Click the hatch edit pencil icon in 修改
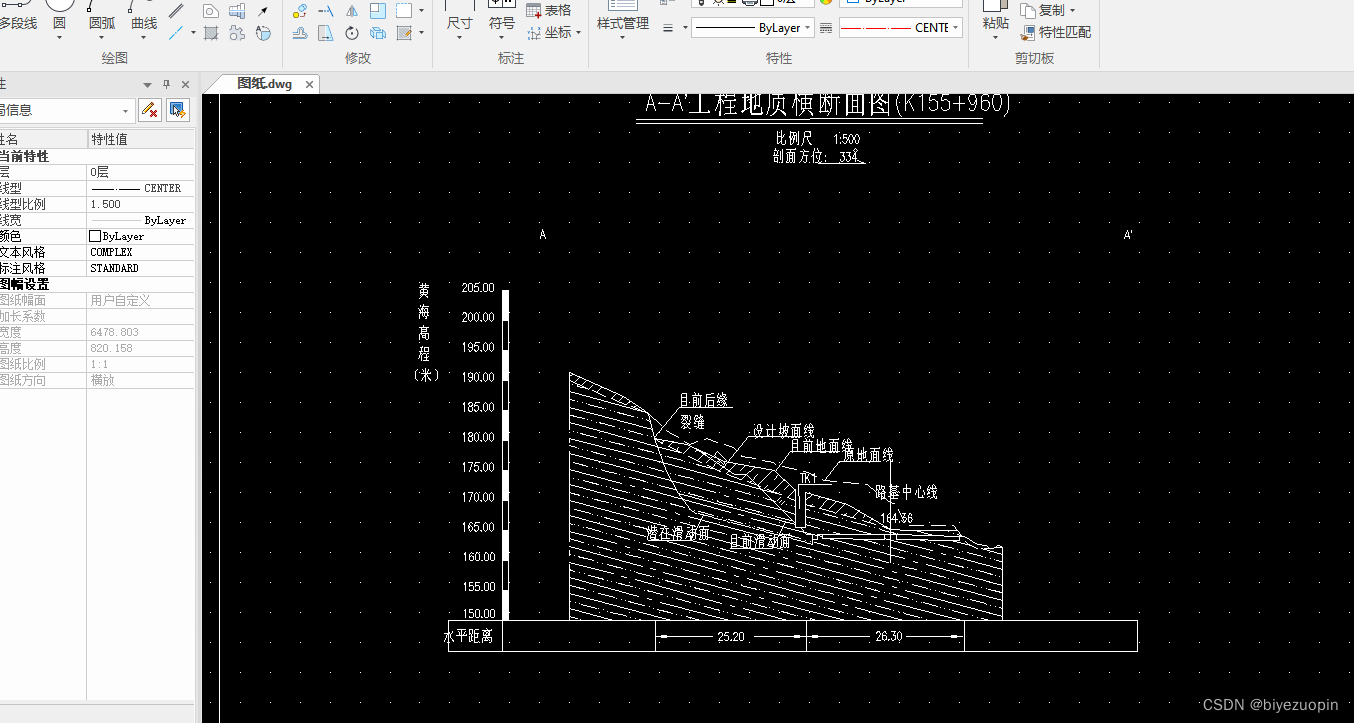 point(404,33)
